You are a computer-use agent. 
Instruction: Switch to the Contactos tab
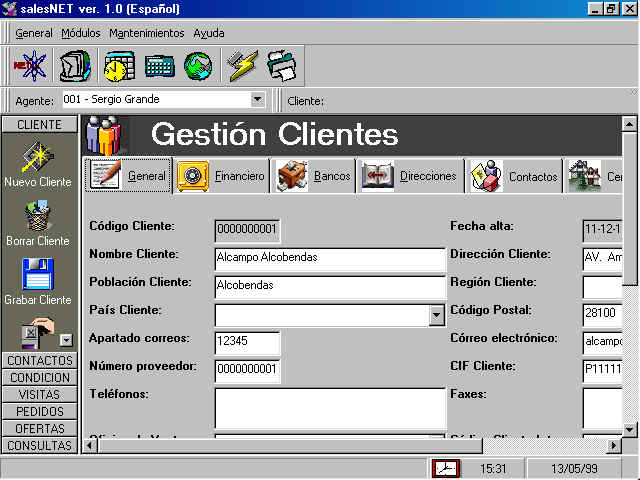pyautogui.click(x=514, y=176)
